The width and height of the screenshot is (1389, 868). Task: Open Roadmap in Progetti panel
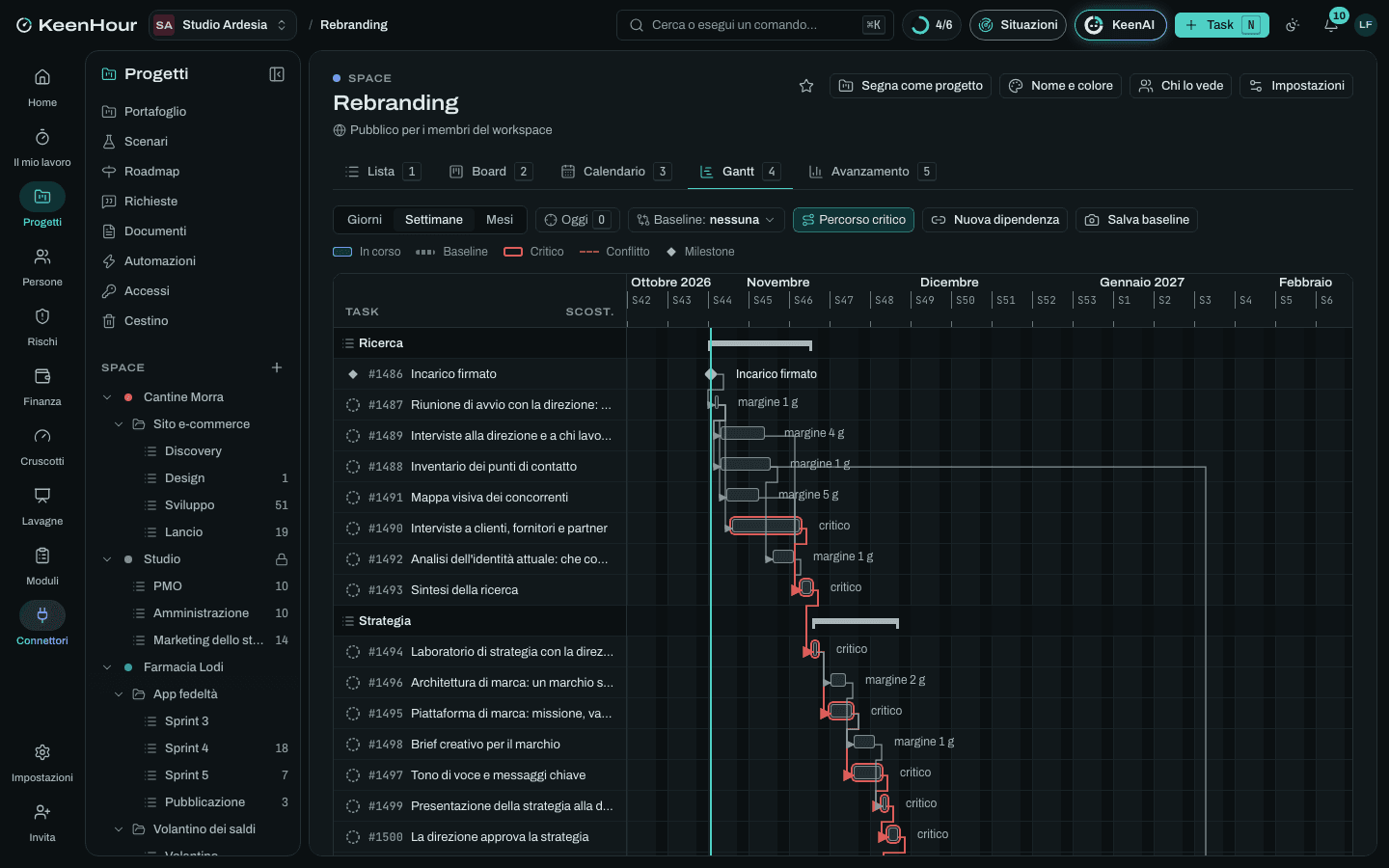click(x=193, y=172)
